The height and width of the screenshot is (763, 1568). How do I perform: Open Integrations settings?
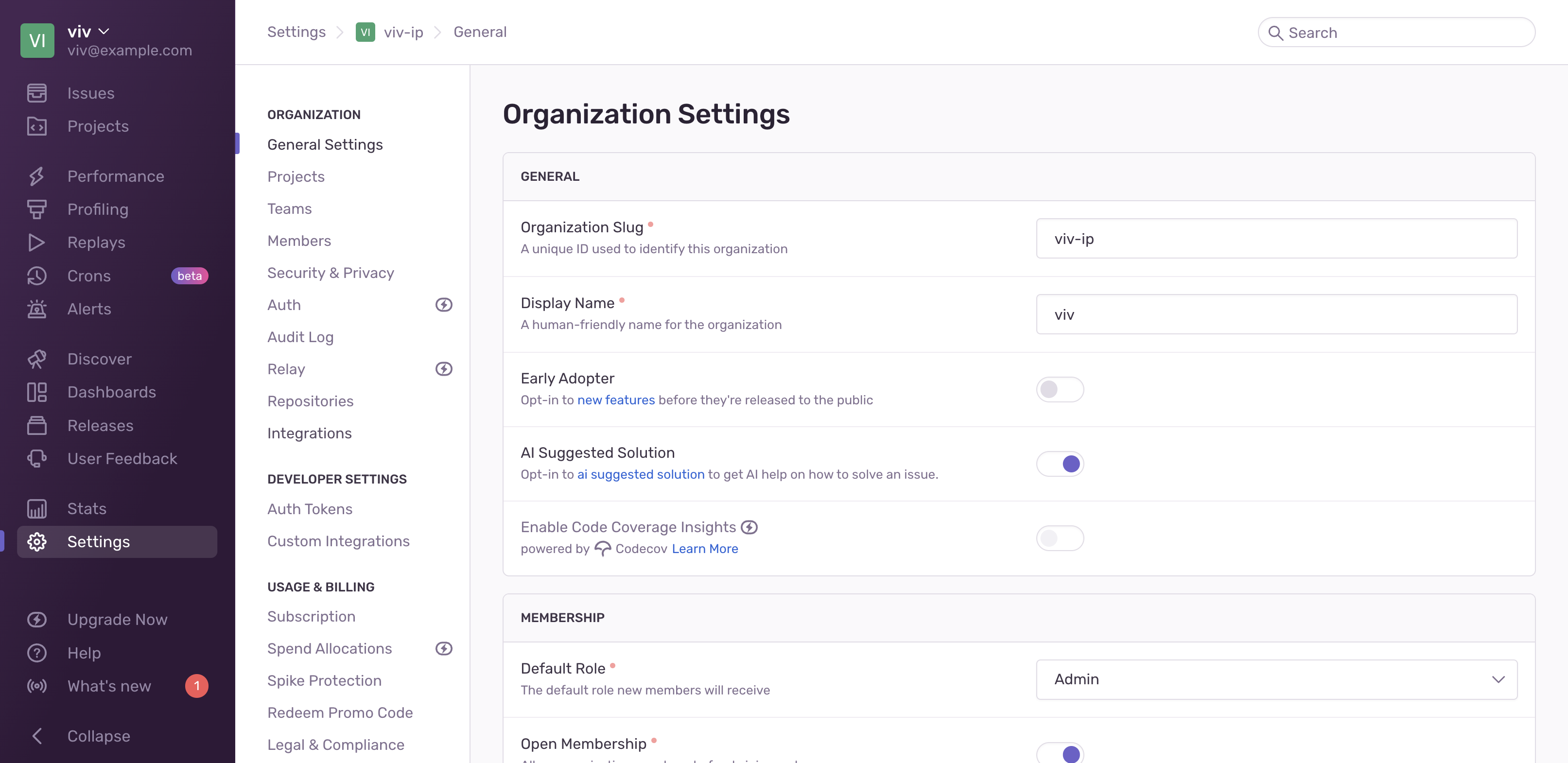click(309, 433)
